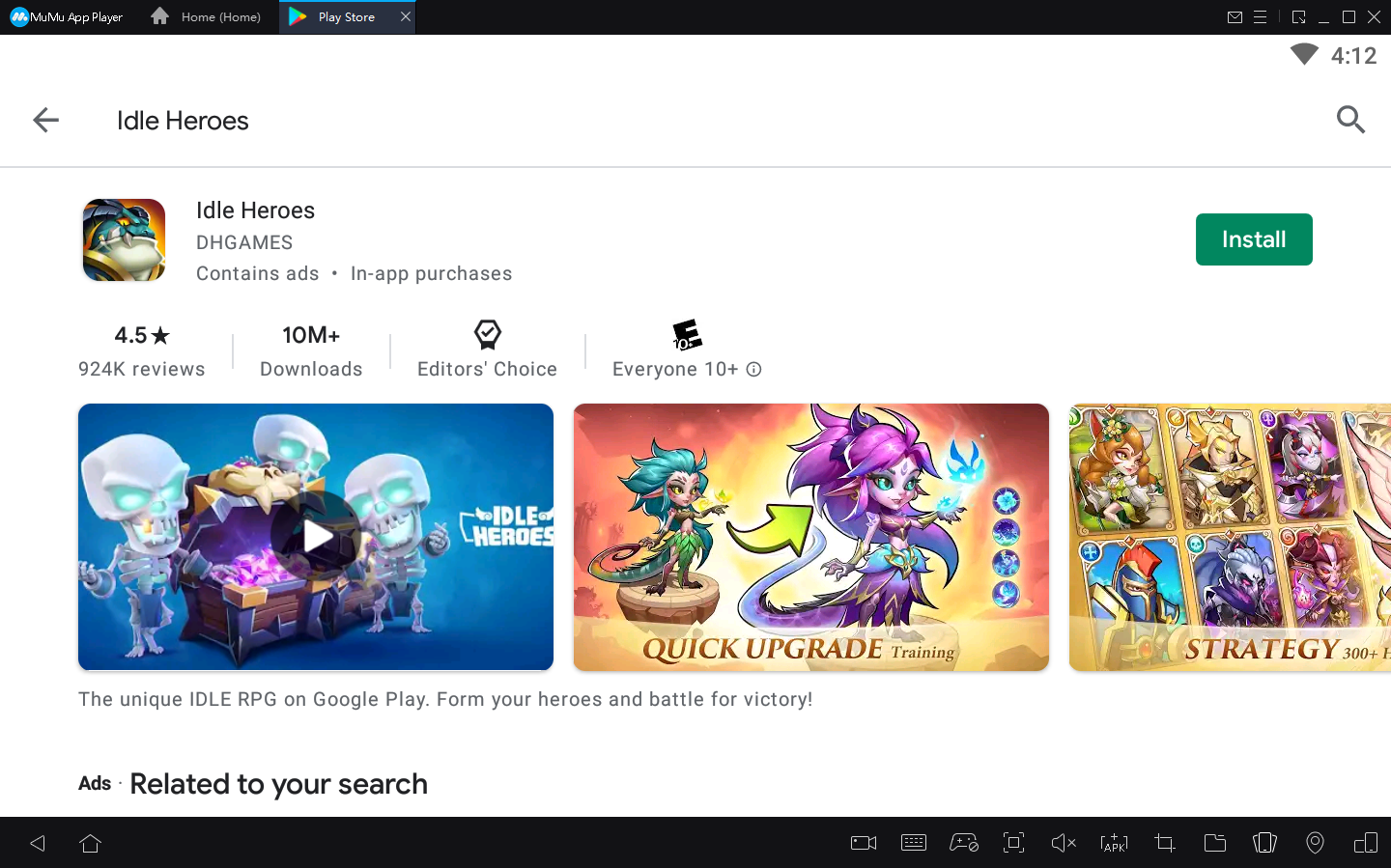Take a screenshot capture

[x=1013, y=843]
